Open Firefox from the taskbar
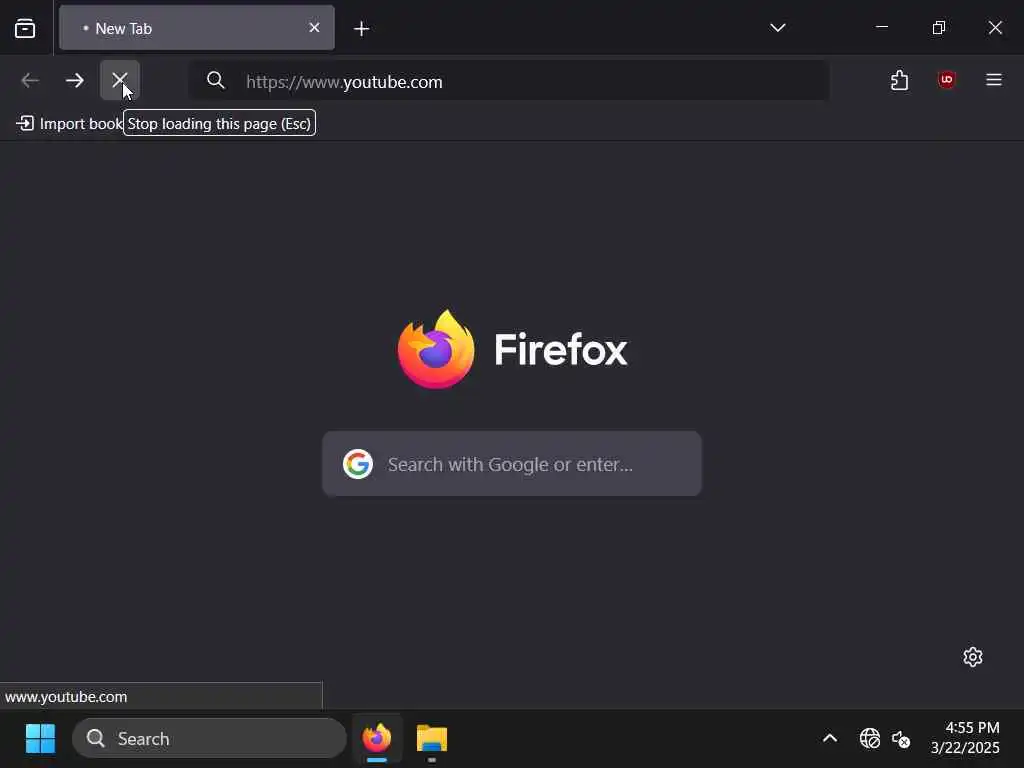1024x768 pixels. click(x=377, y=739)
